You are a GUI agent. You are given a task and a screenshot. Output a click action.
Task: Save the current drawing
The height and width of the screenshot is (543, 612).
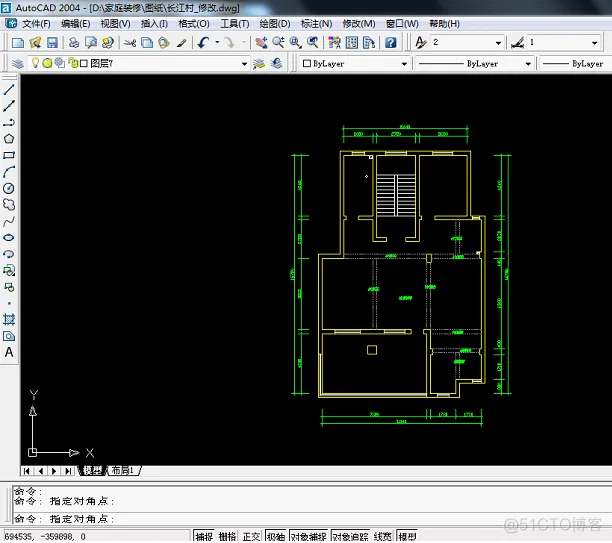52,42
